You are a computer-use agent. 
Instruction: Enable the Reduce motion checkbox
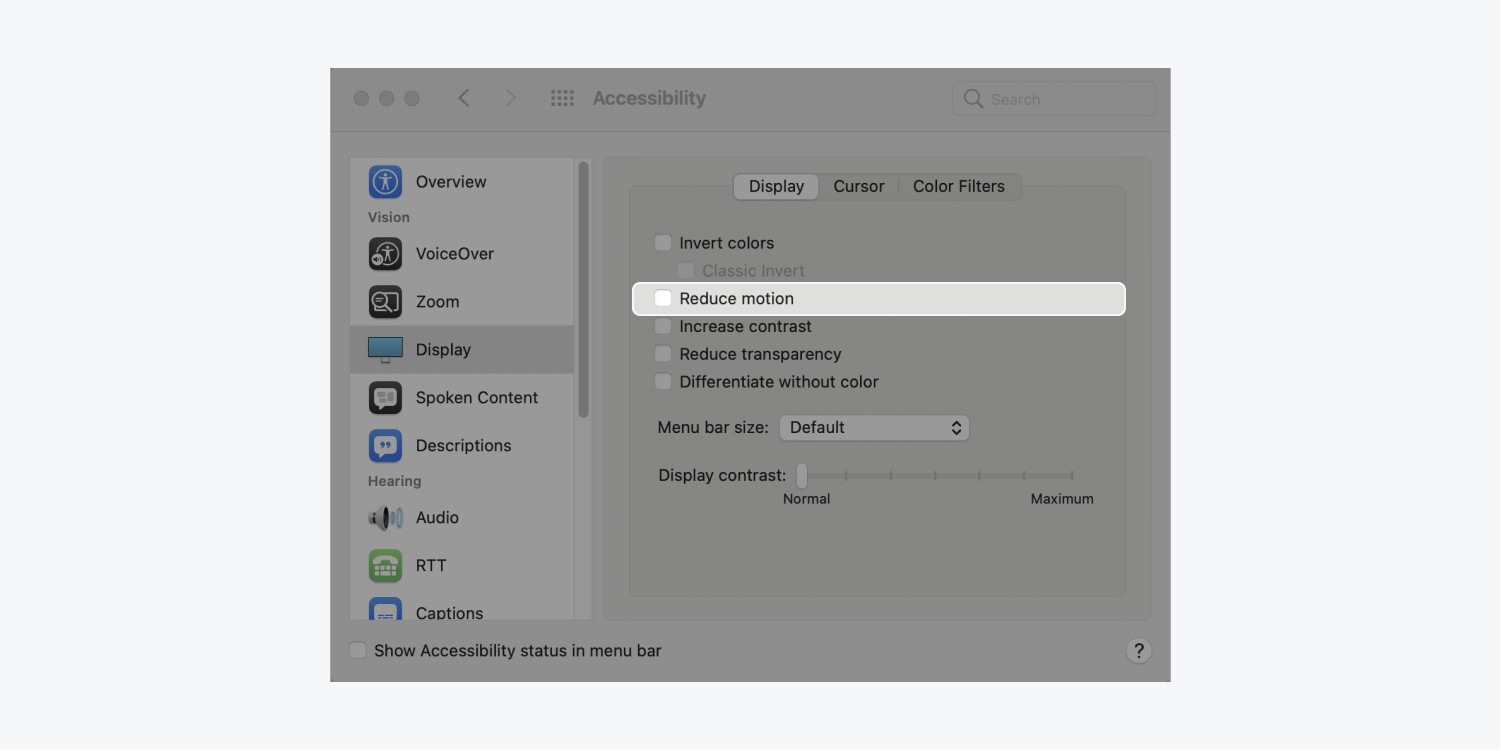663,299
